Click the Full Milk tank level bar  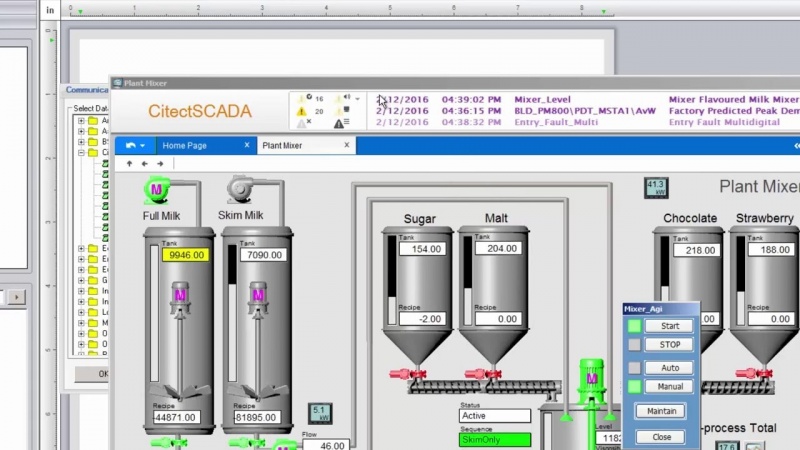[154, 313]
